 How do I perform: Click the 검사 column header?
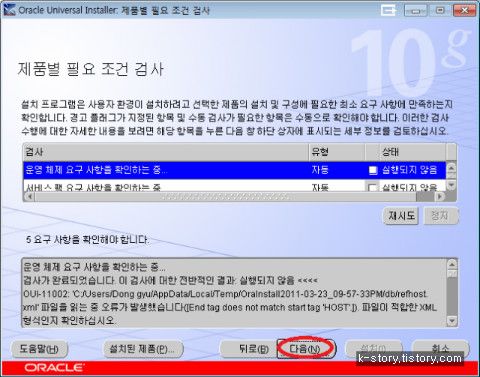tap(166, 152)
